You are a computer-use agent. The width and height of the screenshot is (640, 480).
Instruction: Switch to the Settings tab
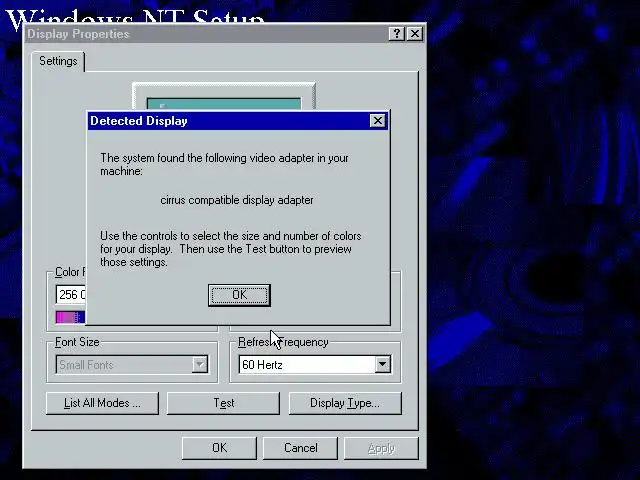[58, 61]
